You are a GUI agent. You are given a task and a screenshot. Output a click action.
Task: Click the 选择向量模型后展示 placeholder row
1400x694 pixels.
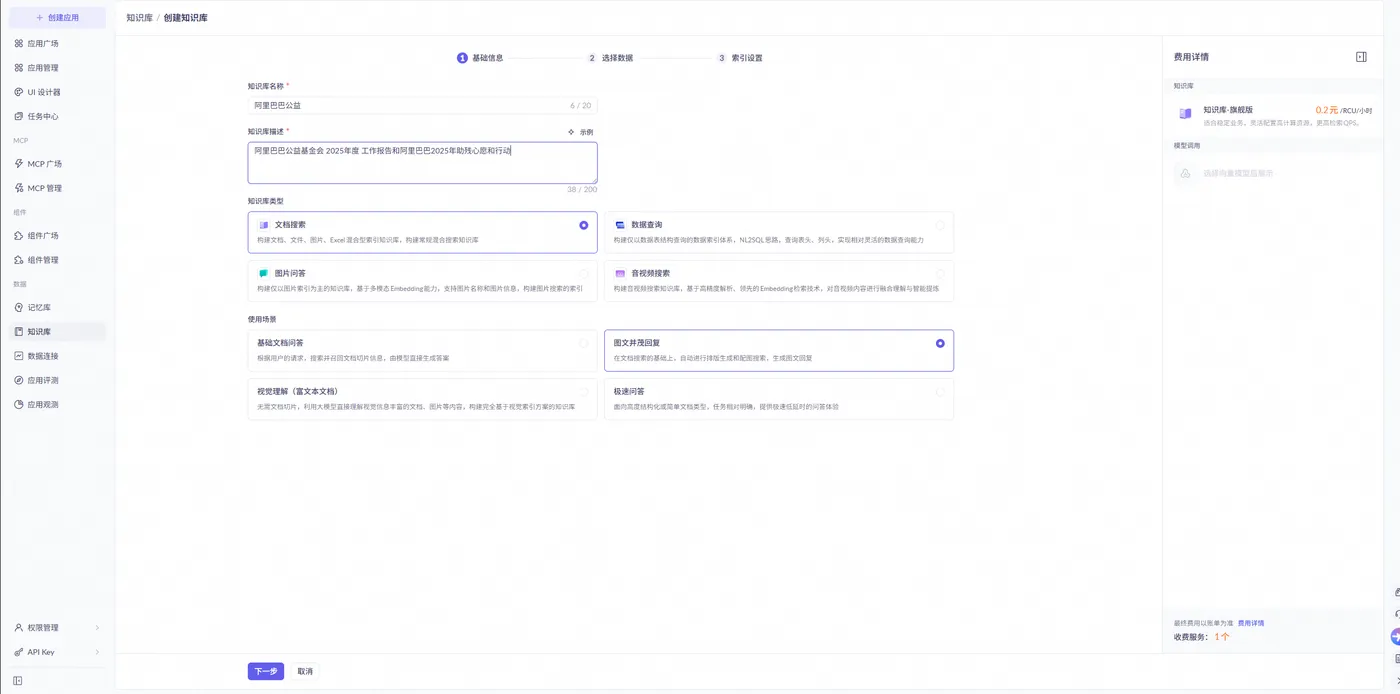pyautogui.click(x=1273, y=173)
